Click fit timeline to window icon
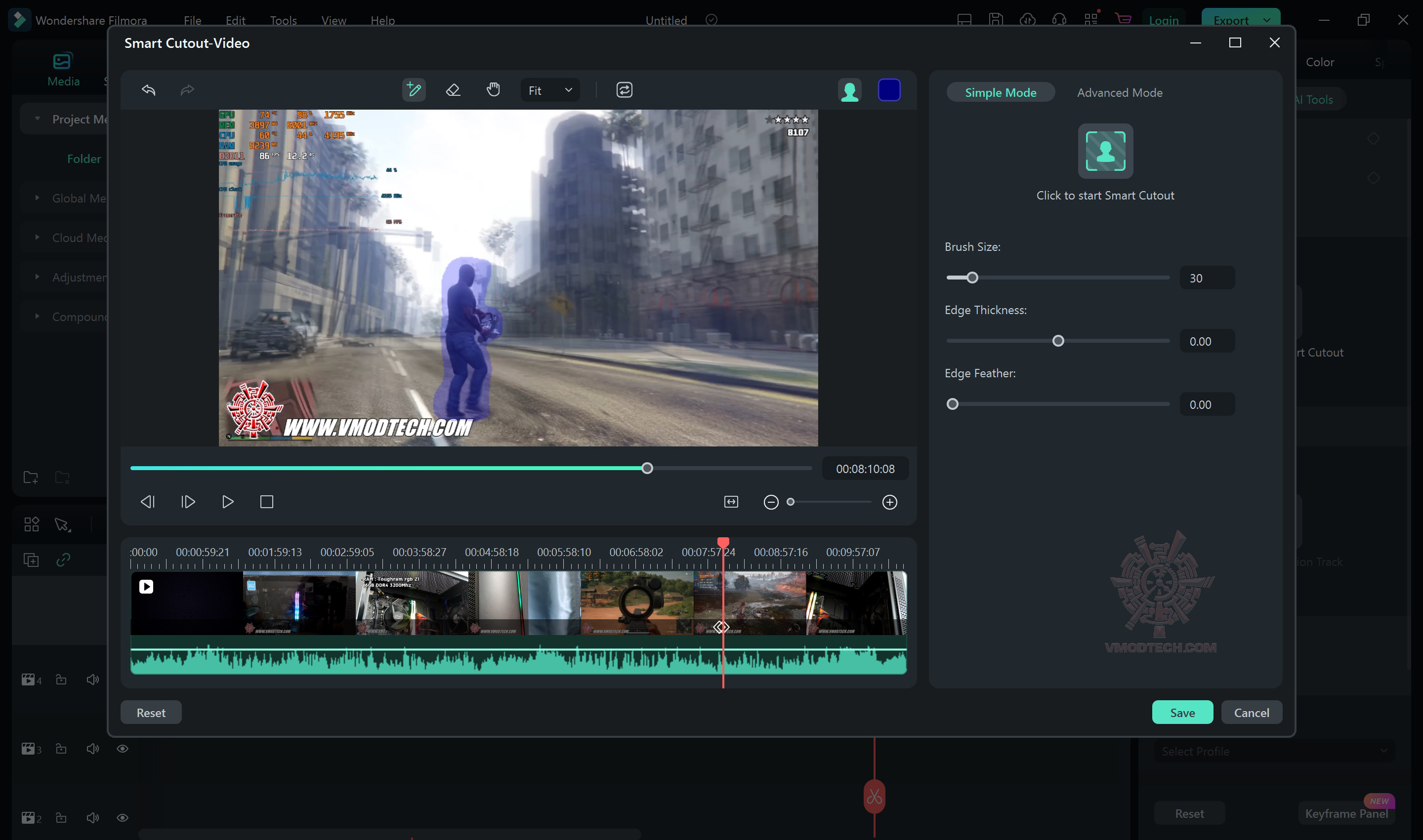This screenshot has width=1423, height=840. (731, 502)
